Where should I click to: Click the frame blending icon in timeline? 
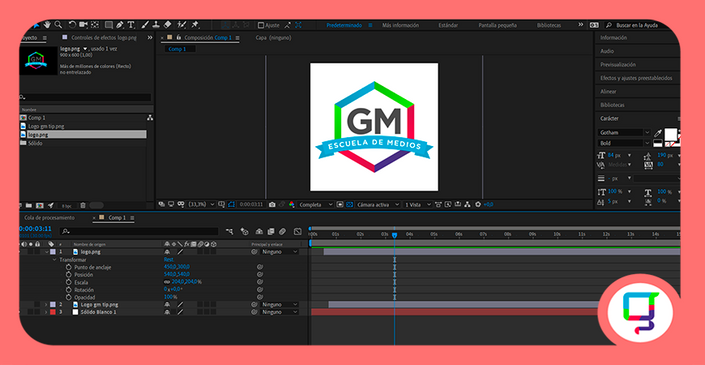click(270, 231)
